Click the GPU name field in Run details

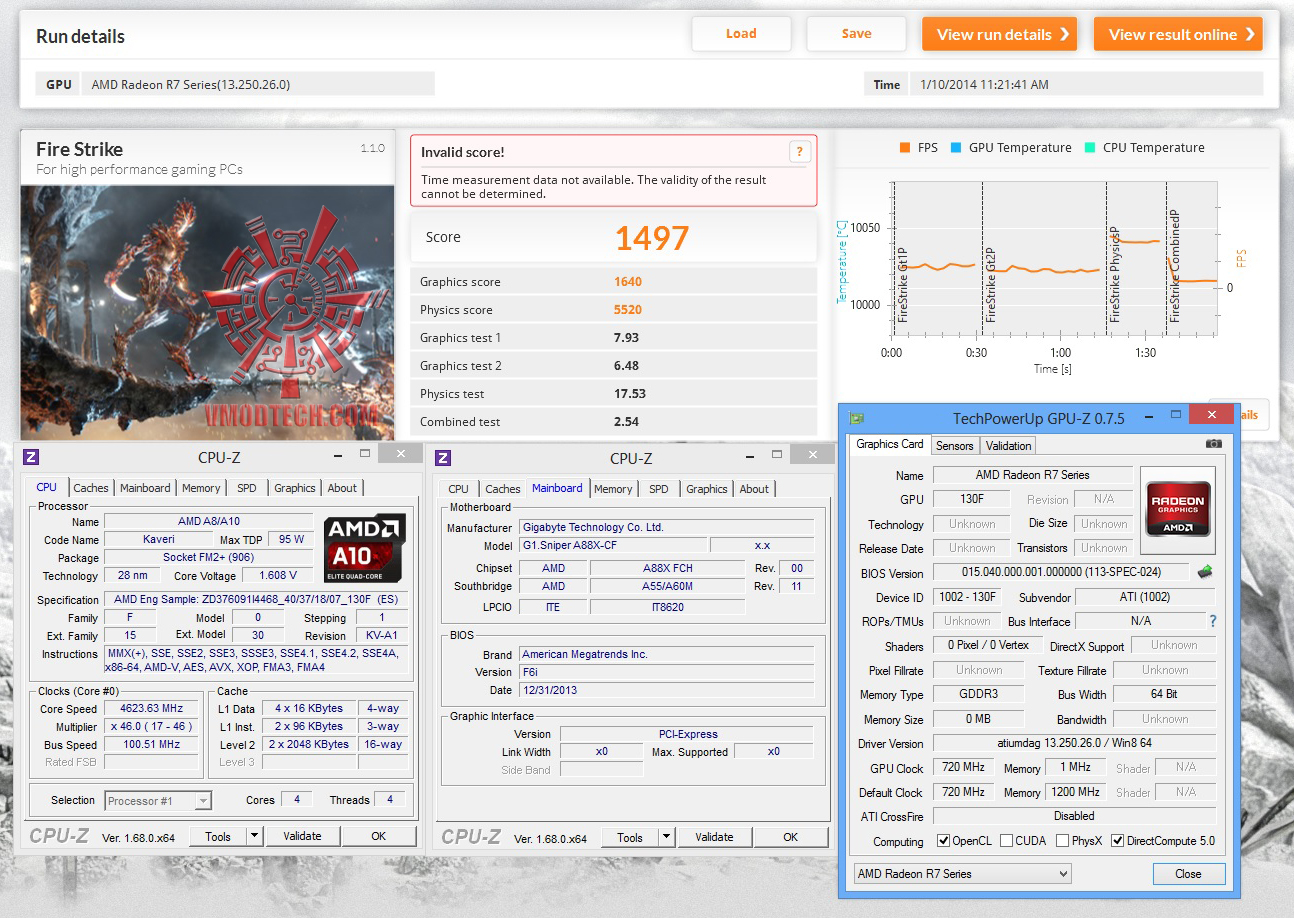(x=258, y=85)
